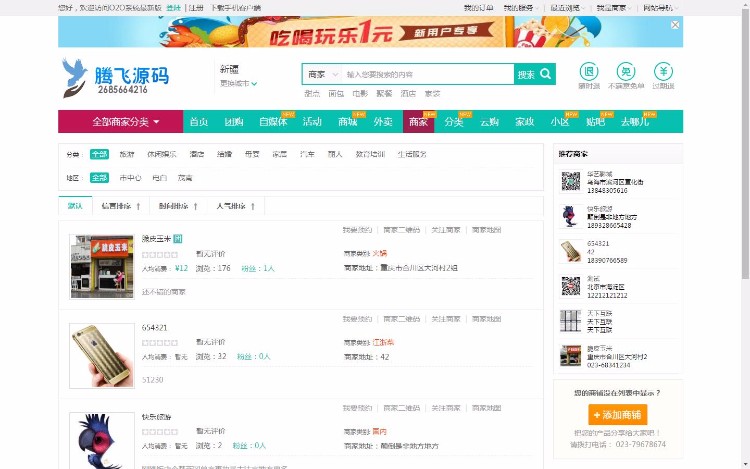Click the 脆皮玉米 merchant title

(156, 239)
